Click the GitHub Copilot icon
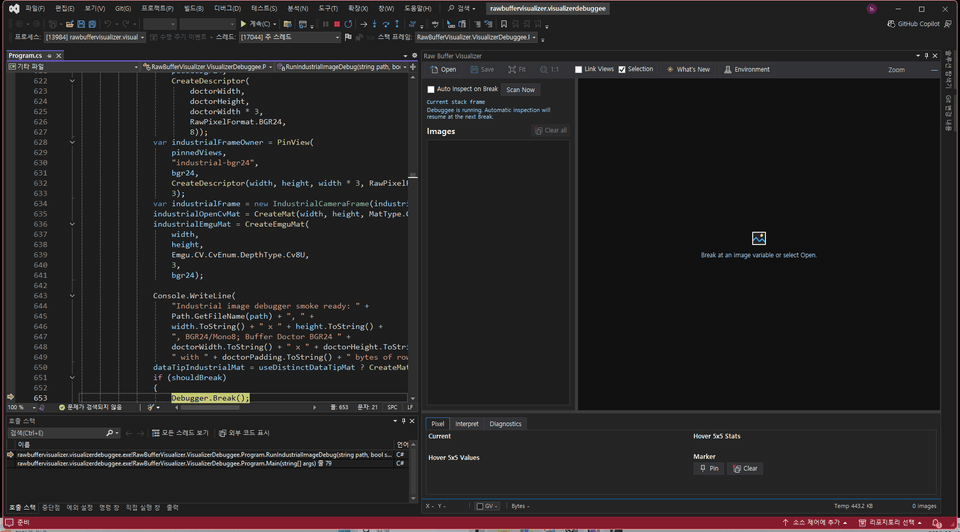 pos(891,24)
